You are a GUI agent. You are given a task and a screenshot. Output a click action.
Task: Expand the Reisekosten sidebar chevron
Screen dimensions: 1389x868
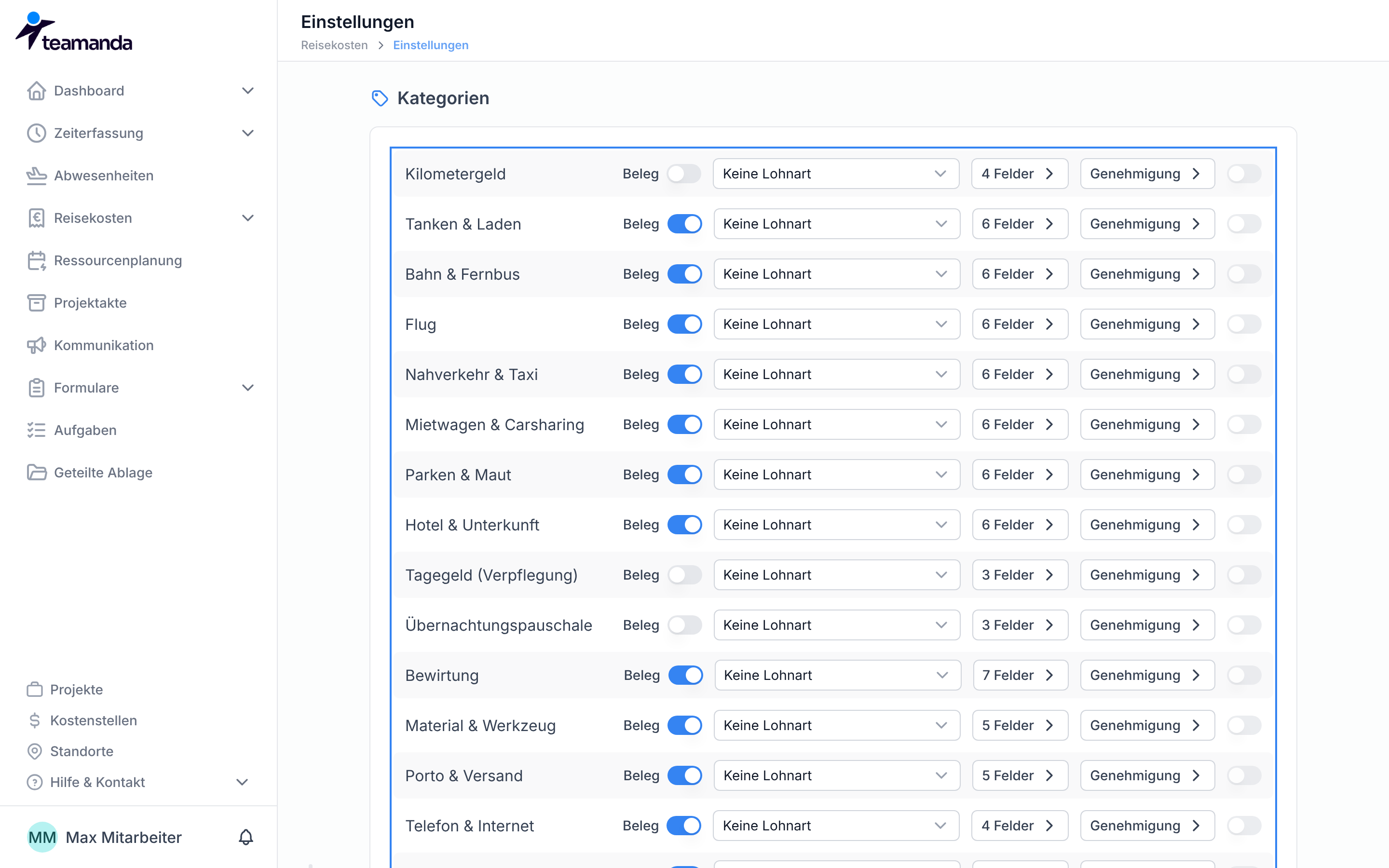click(248, 218)
